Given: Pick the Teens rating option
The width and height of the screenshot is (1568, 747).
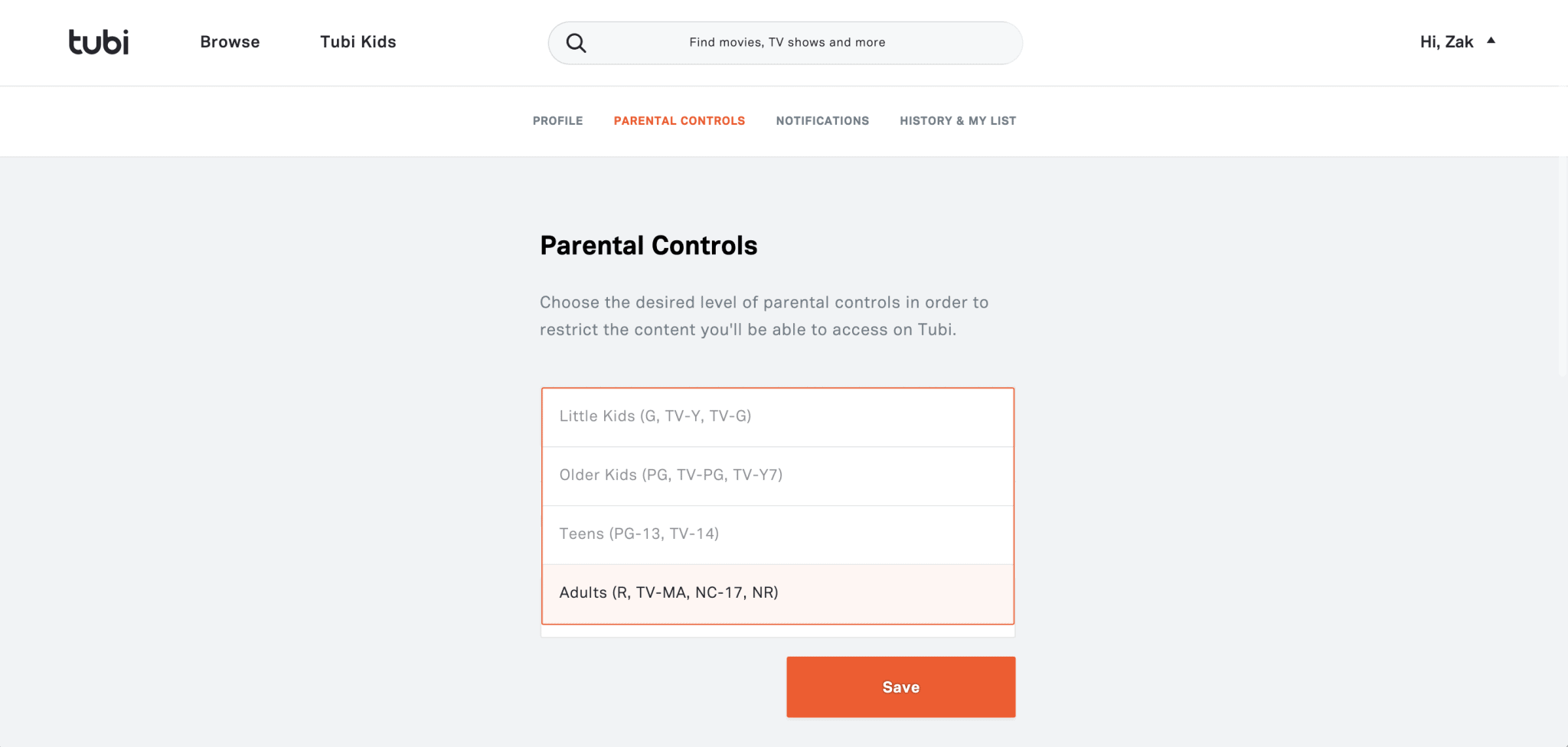Looking at the screenshot, I should [777, 534].
